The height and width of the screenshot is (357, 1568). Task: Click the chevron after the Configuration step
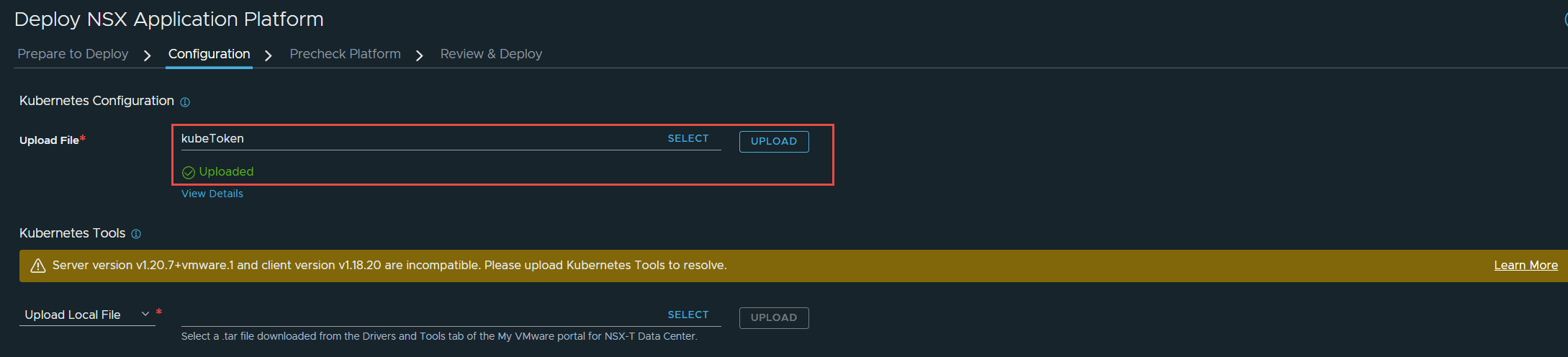(x=268, y=55)
